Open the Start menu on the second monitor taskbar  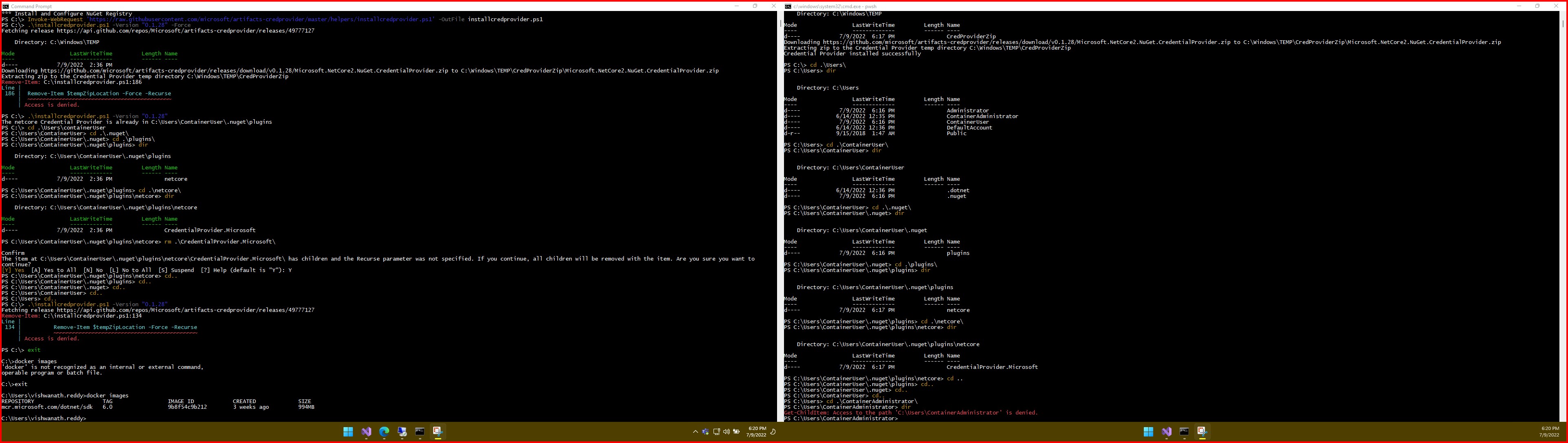click(1149, 432)
